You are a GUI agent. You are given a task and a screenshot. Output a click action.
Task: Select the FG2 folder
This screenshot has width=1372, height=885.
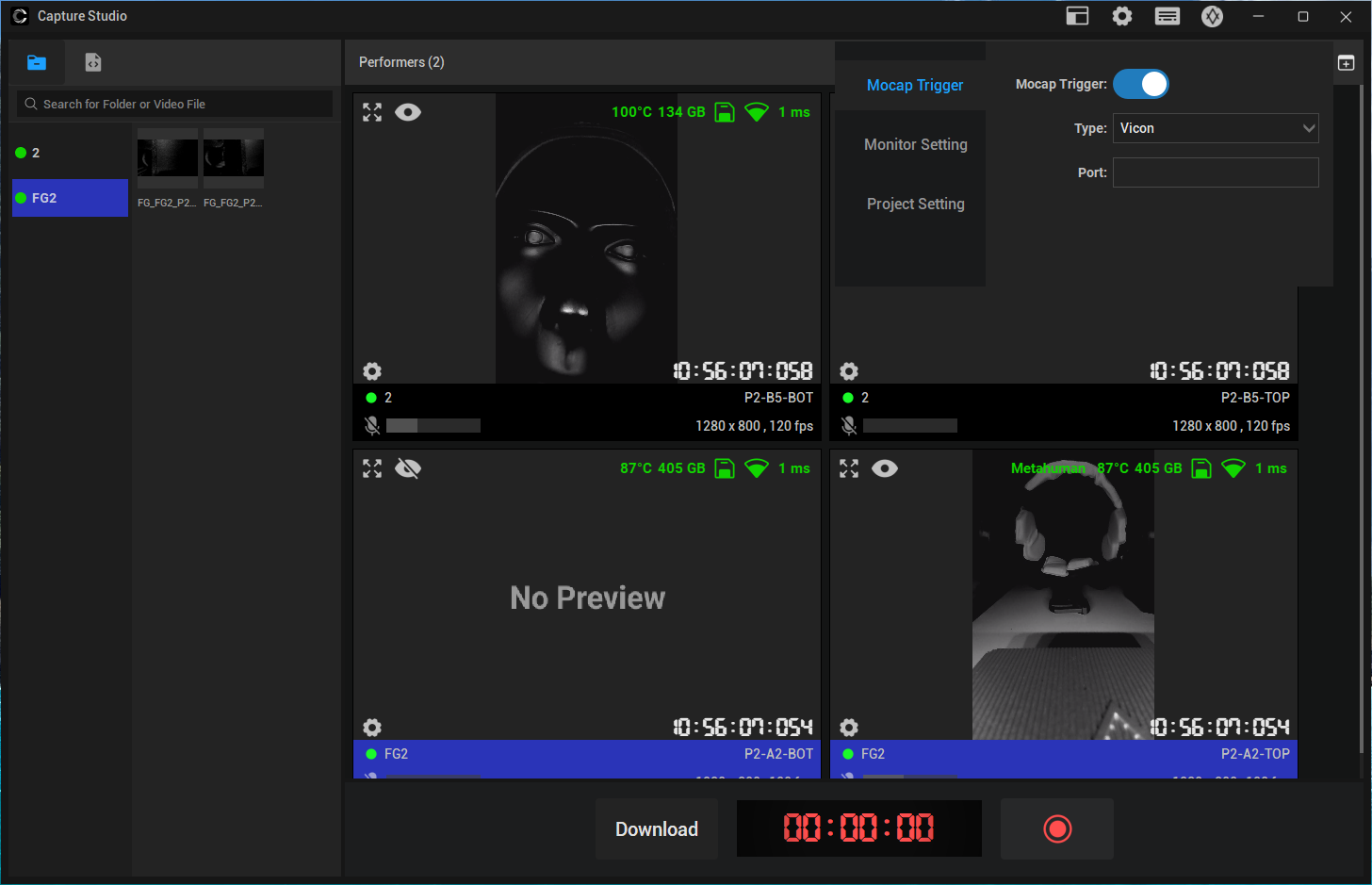click(70, 198)
